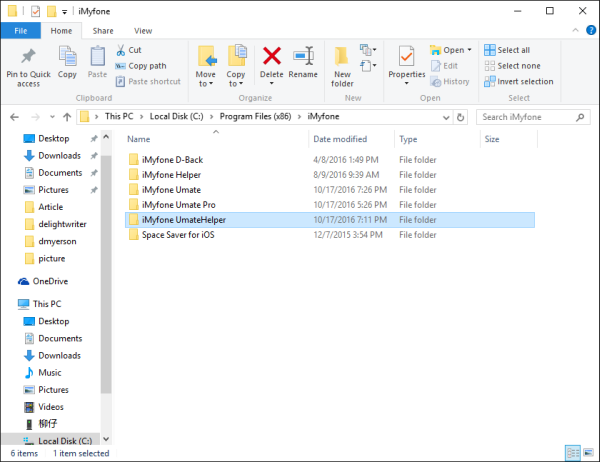Open dmyerson folder in navigation pane
The height and width of the screenshot is (462, 600).
click(x=51, y=242)
